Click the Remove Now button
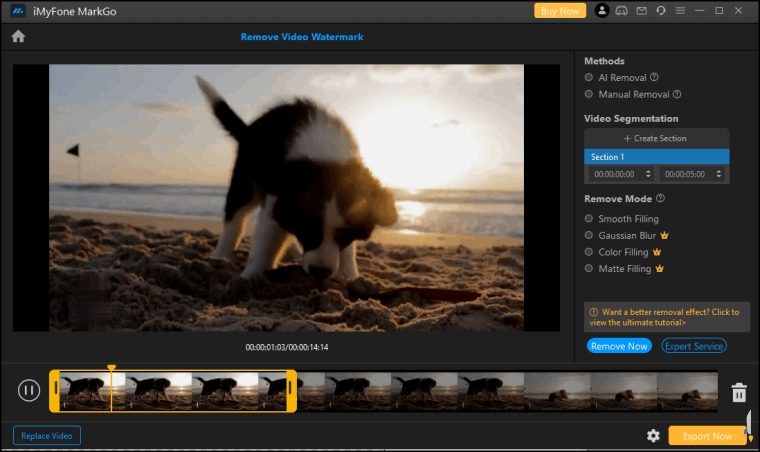760x452 pixels. [x=619, y=346]
